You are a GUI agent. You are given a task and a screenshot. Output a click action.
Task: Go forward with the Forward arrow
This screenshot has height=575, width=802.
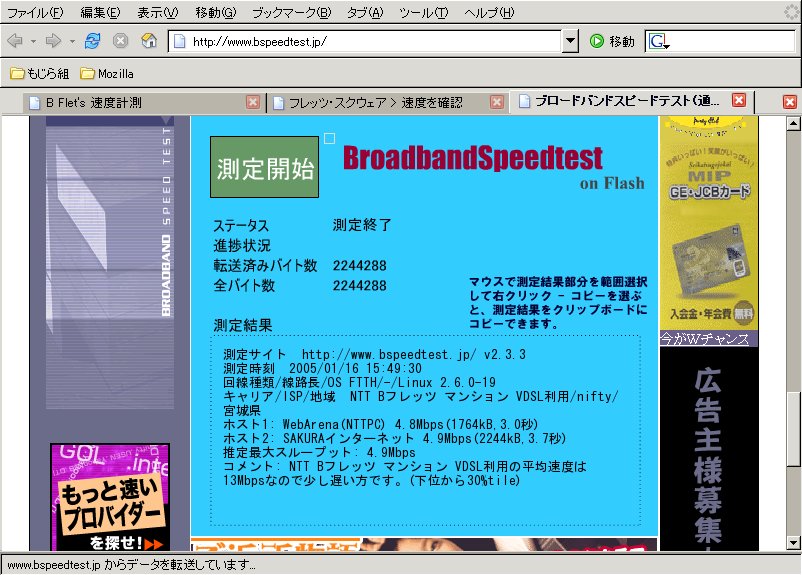click(53, 40)
